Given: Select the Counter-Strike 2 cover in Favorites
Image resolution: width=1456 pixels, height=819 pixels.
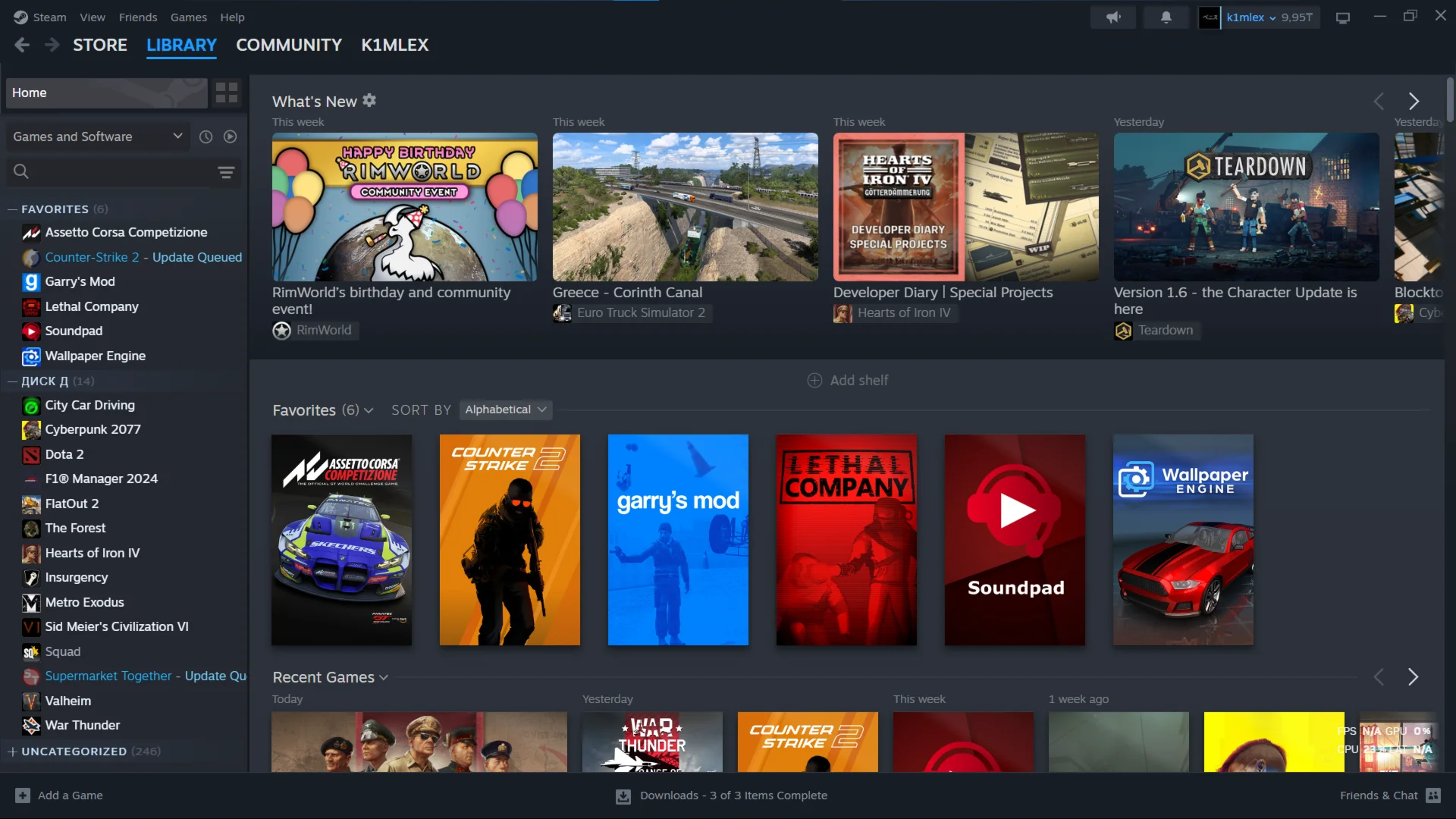Looking at the screenshot, I should pyautogui.click(x=509, y=541).
